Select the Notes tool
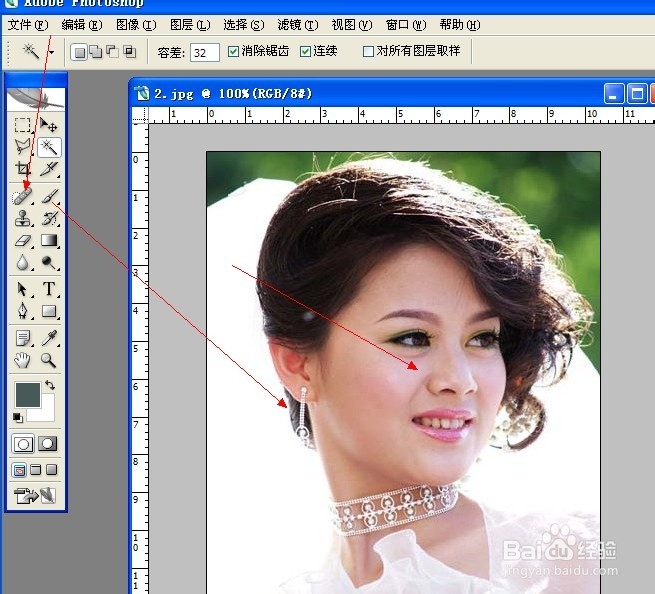 [23, 338]
